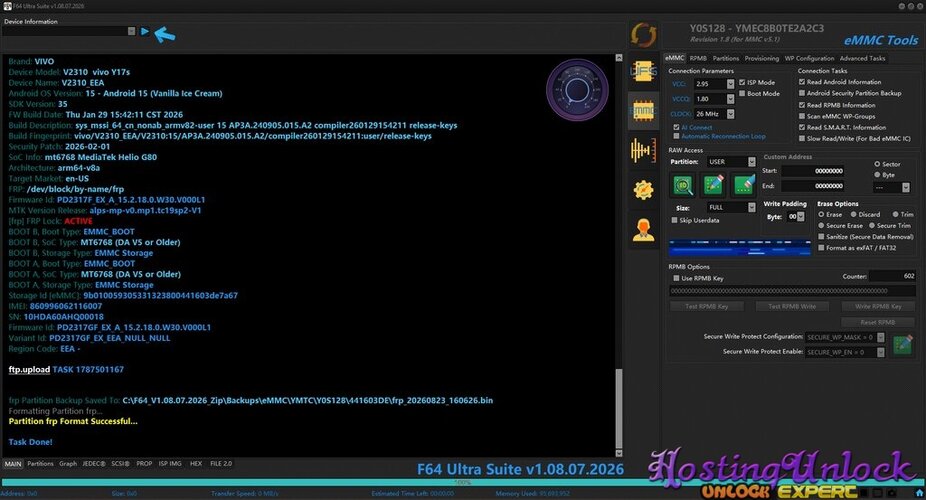Click the secure write protect apply icon

tap(902, 344)
